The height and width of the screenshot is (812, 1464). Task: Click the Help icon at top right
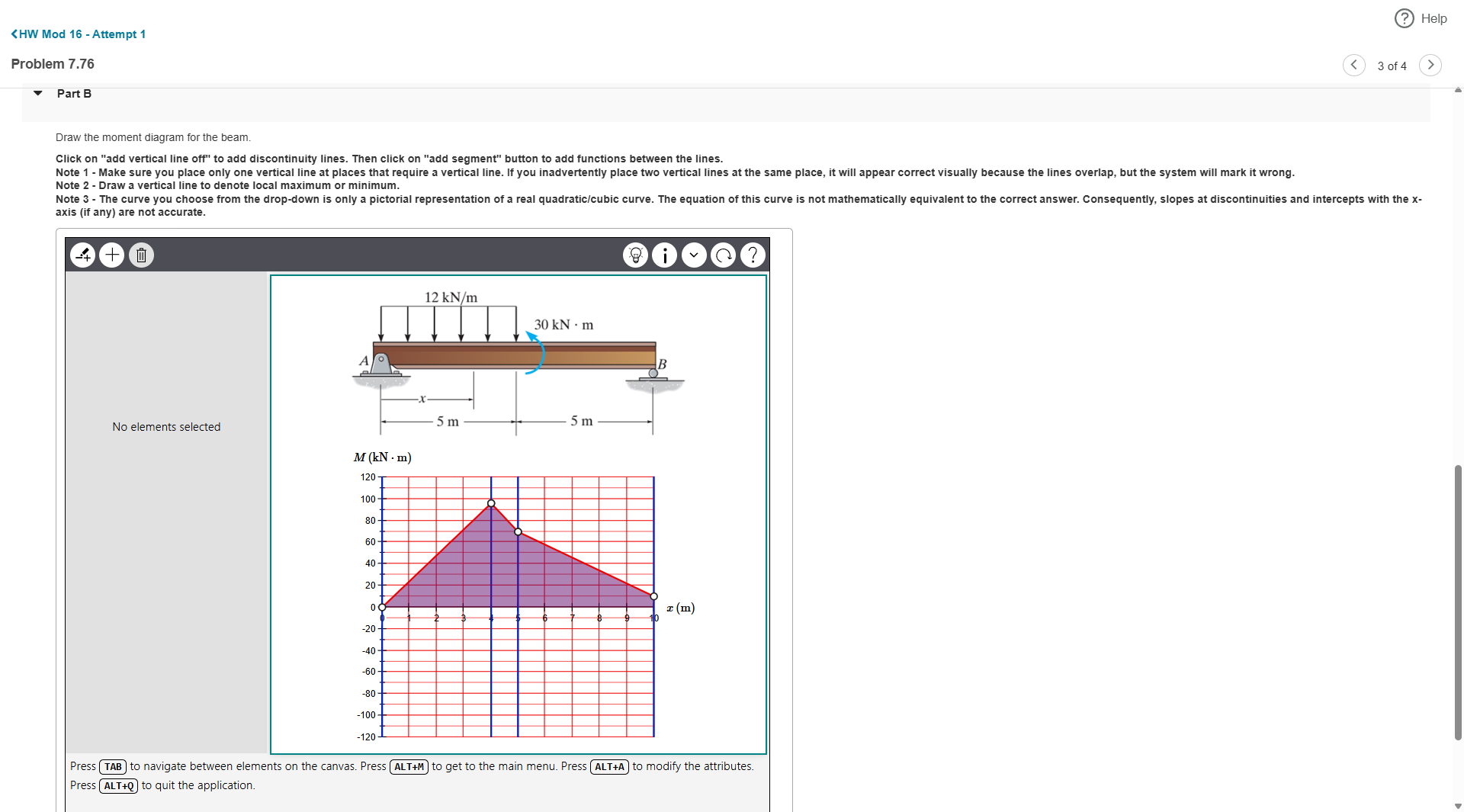tap(1404, 18)
